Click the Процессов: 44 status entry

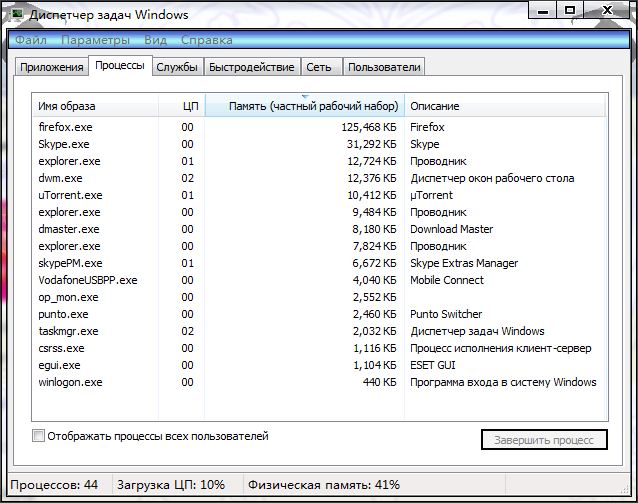point(54,485)
